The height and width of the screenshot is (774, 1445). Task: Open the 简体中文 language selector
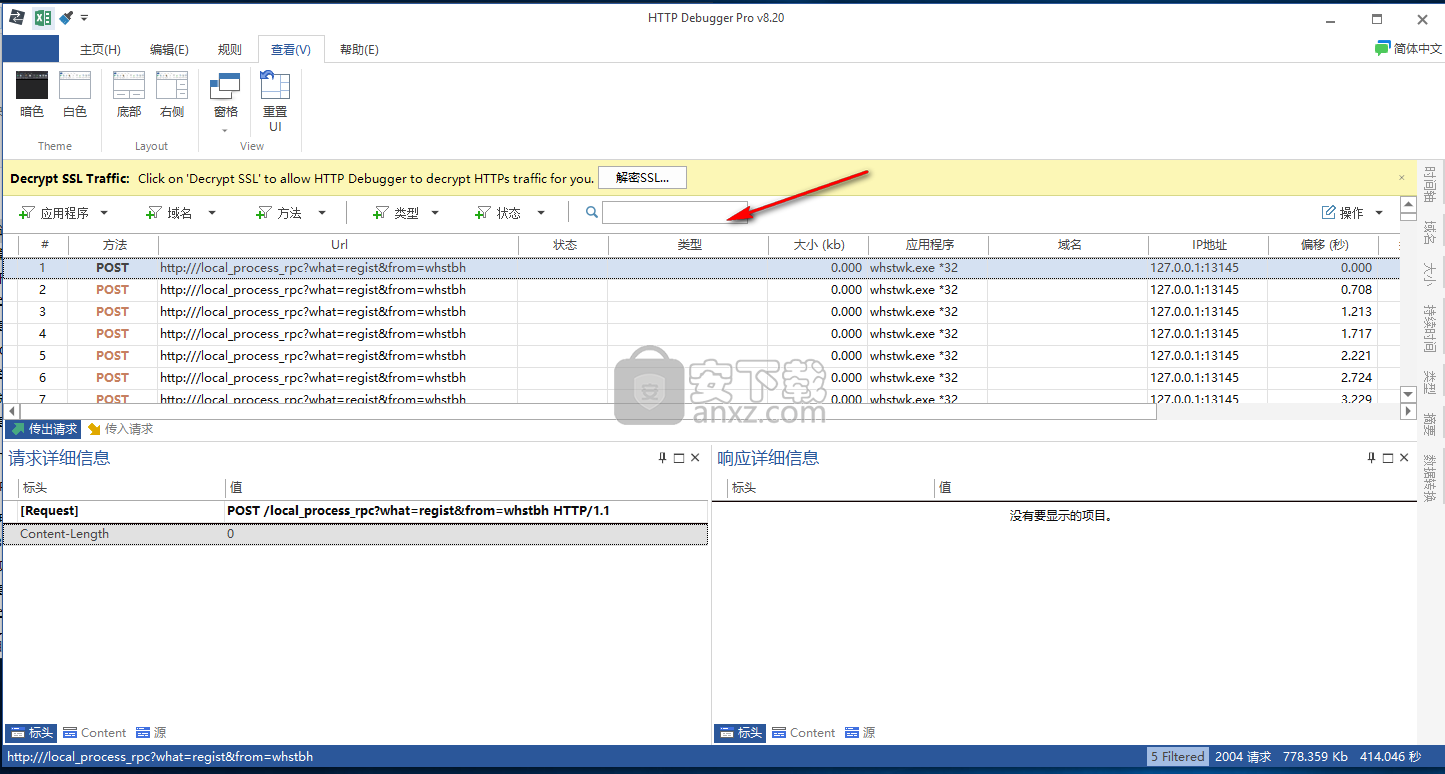pos(1408,48)
